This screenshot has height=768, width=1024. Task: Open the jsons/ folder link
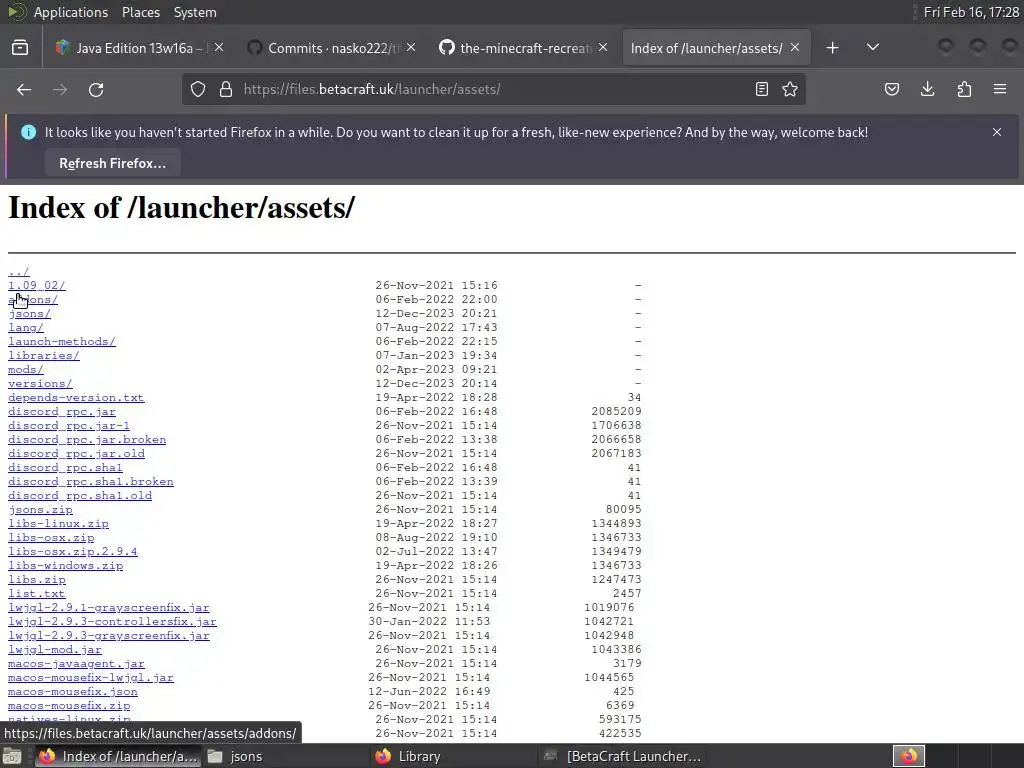coord(29,313)
